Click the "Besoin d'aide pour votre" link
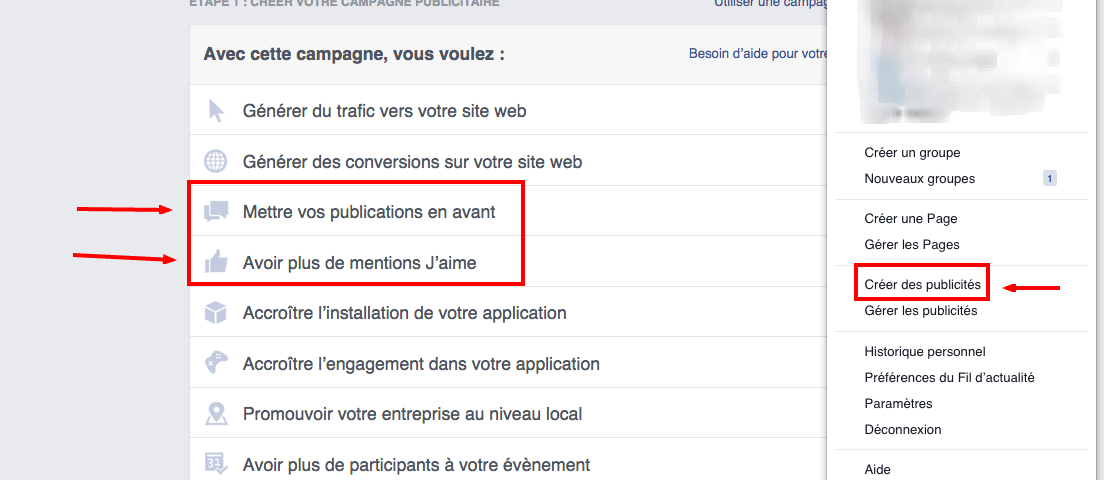 pyautogui.click(x=758, y=54)
